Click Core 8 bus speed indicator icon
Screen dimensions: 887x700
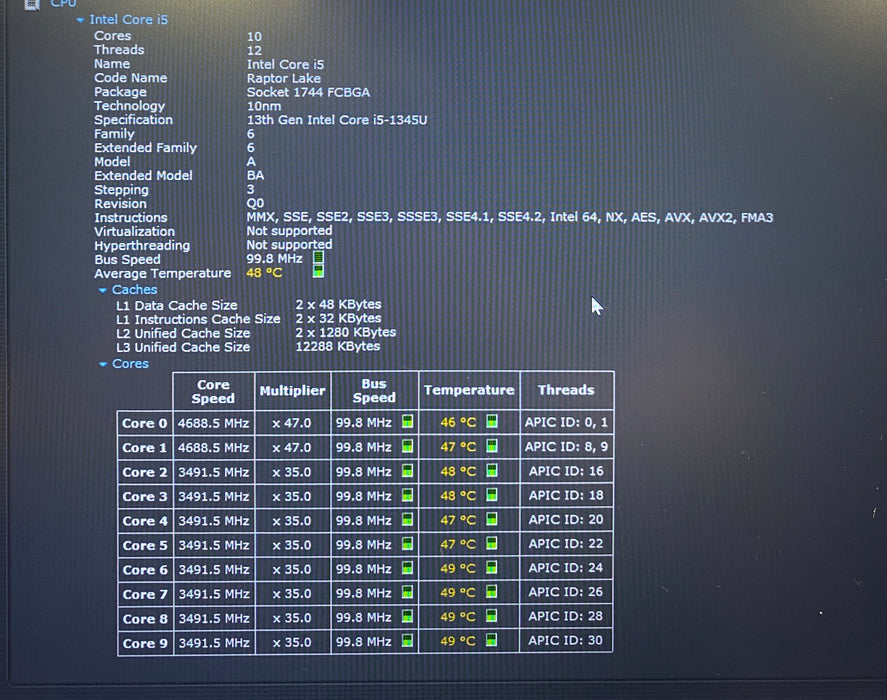coord(407,616)
